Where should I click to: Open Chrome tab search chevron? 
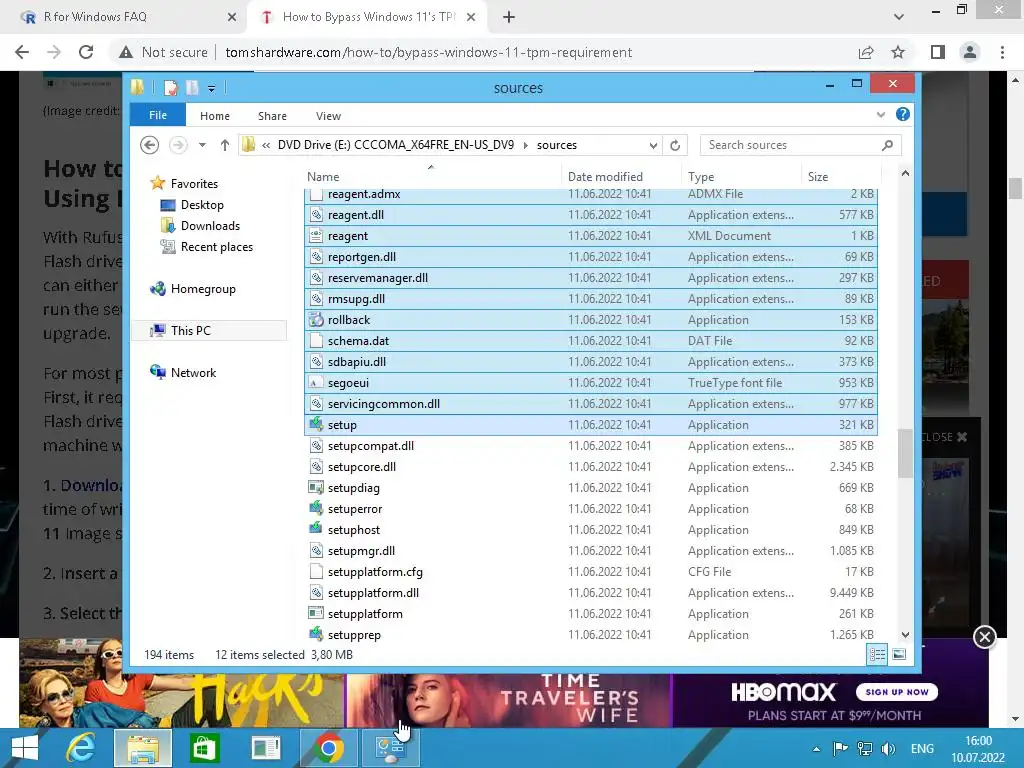899,17
